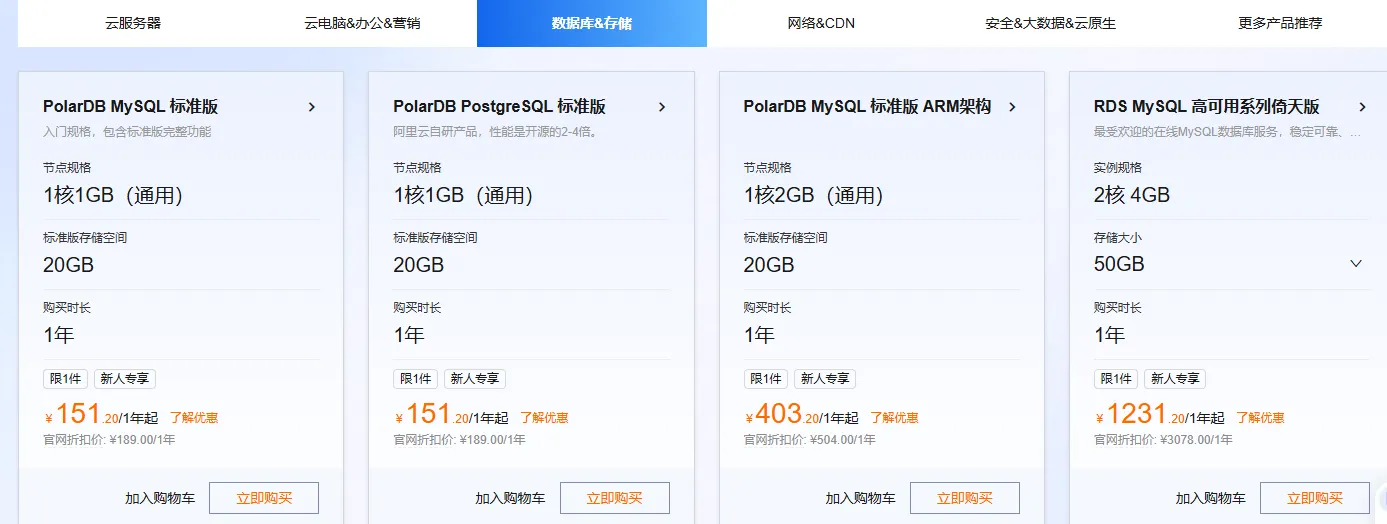Click arrow beside PolarDB MySQL 标准版 title
Screen dimensions: 1387x524
point(312,107)
